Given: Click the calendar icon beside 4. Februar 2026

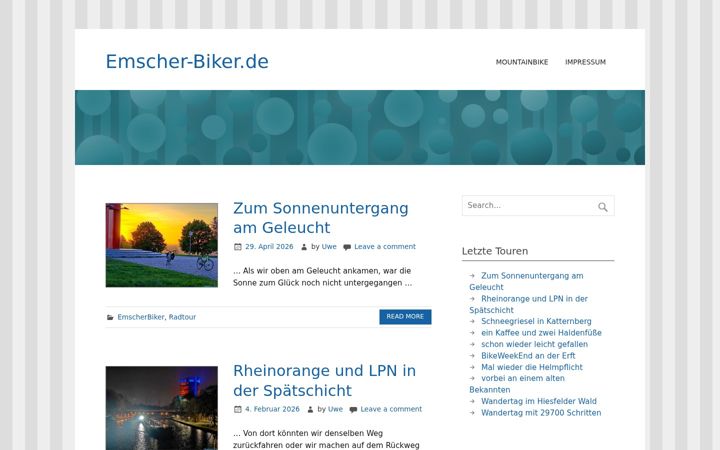Looking at the screenshot, I should pos(237,409).
